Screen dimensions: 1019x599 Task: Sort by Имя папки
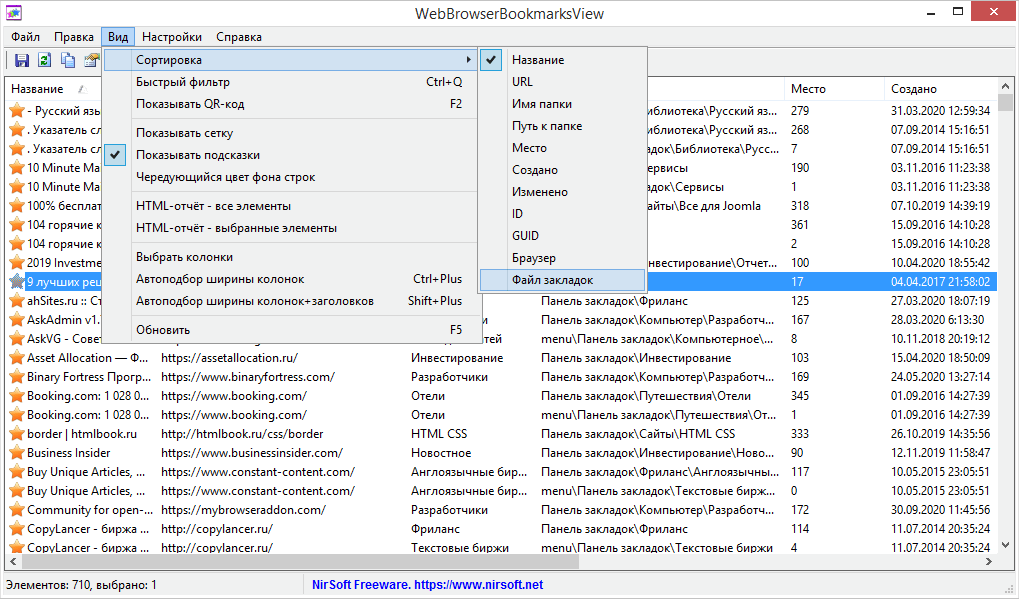point(563,104)
